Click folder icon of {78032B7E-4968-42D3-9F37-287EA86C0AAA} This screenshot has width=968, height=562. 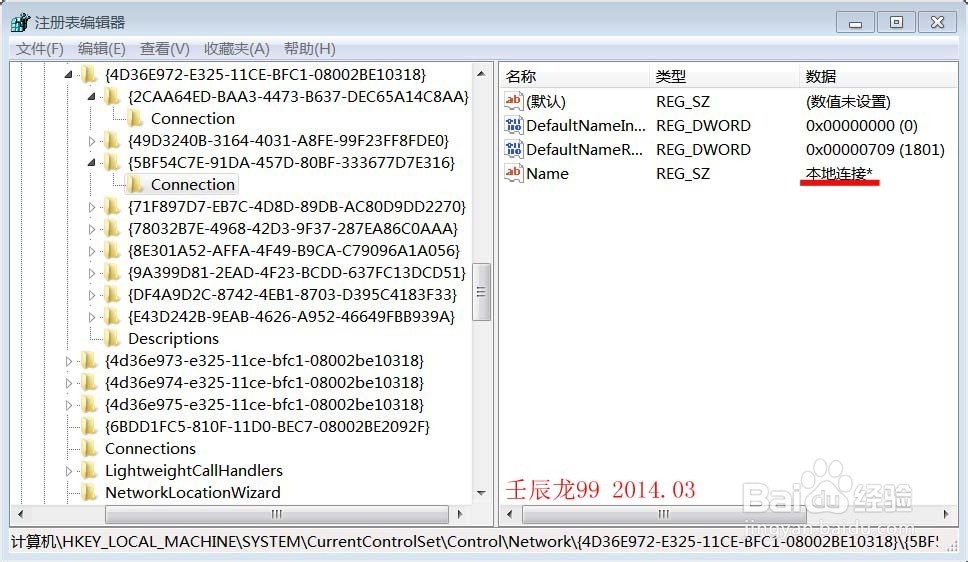click(112, 229)
